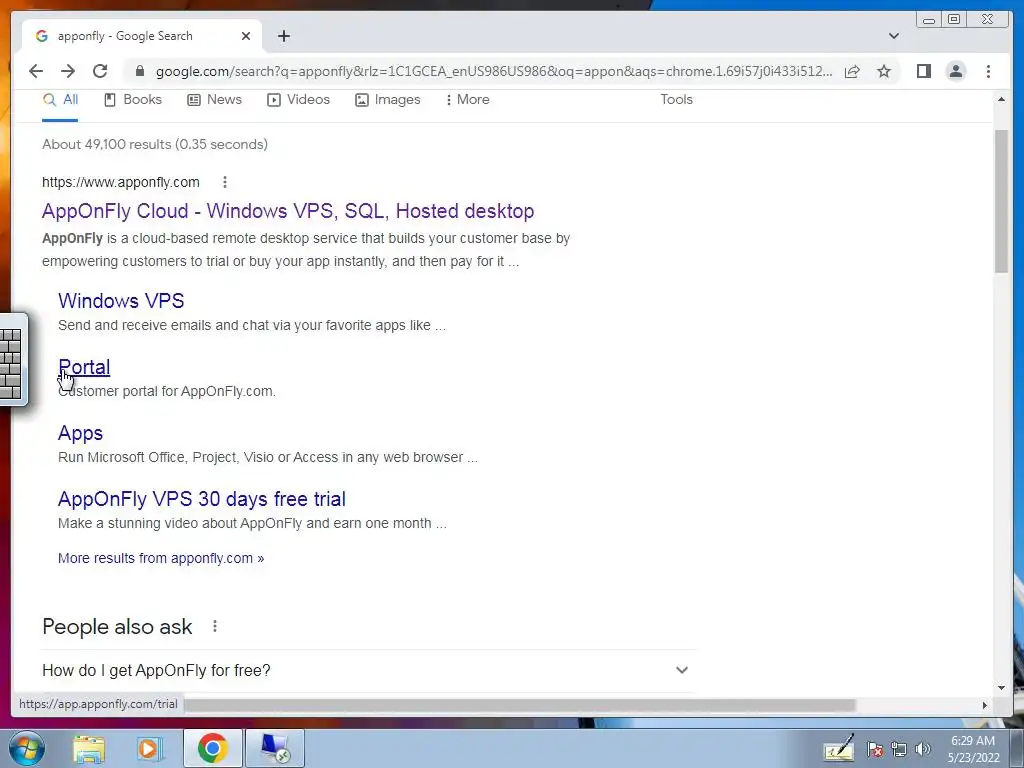This screenshot has width=1024, height=768.
Task: Expand How do I get AppOnFly for free?
Action: [x=368, y=671]
